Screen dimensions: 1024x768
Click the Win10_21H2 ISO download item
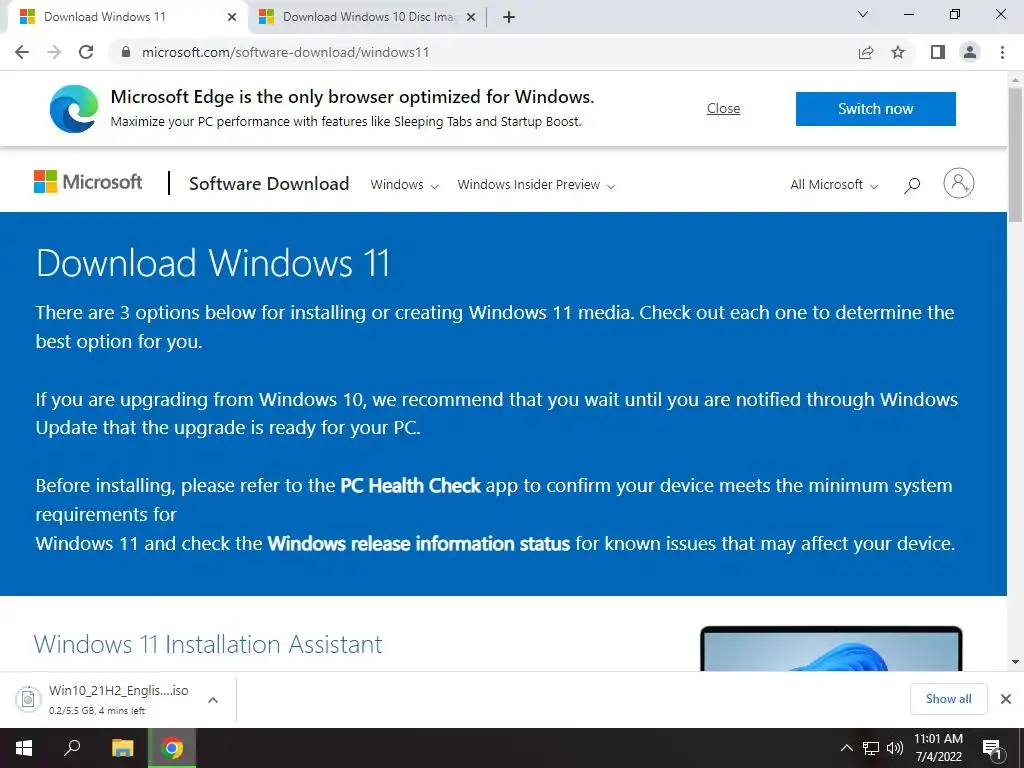pyautogui.click(x=118, y=699)
